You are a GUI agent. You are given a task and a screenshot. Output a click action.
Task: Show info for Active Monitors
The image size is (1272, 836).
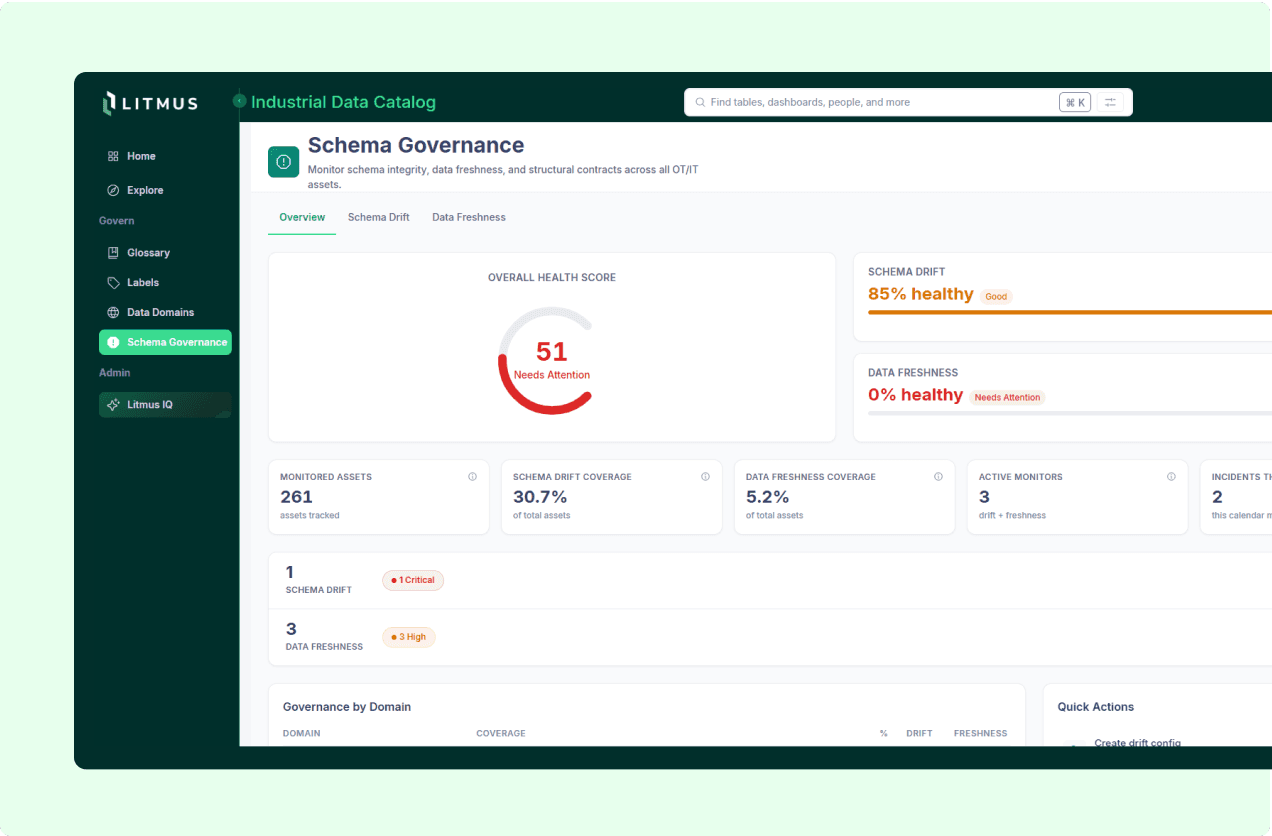click(1171, 477)
